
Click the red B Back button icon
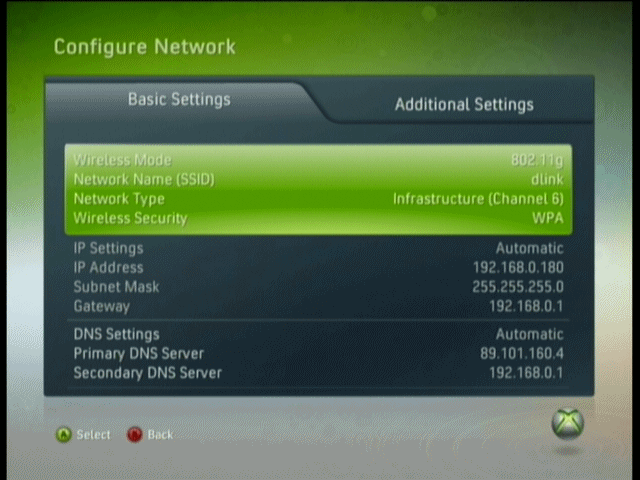[135, 435]
